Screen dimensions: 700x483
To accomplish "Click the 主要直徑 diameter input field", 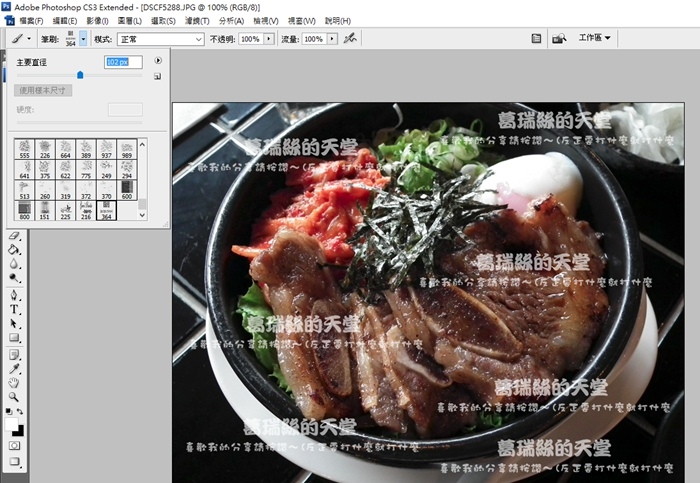I will [x=124, y=62].
